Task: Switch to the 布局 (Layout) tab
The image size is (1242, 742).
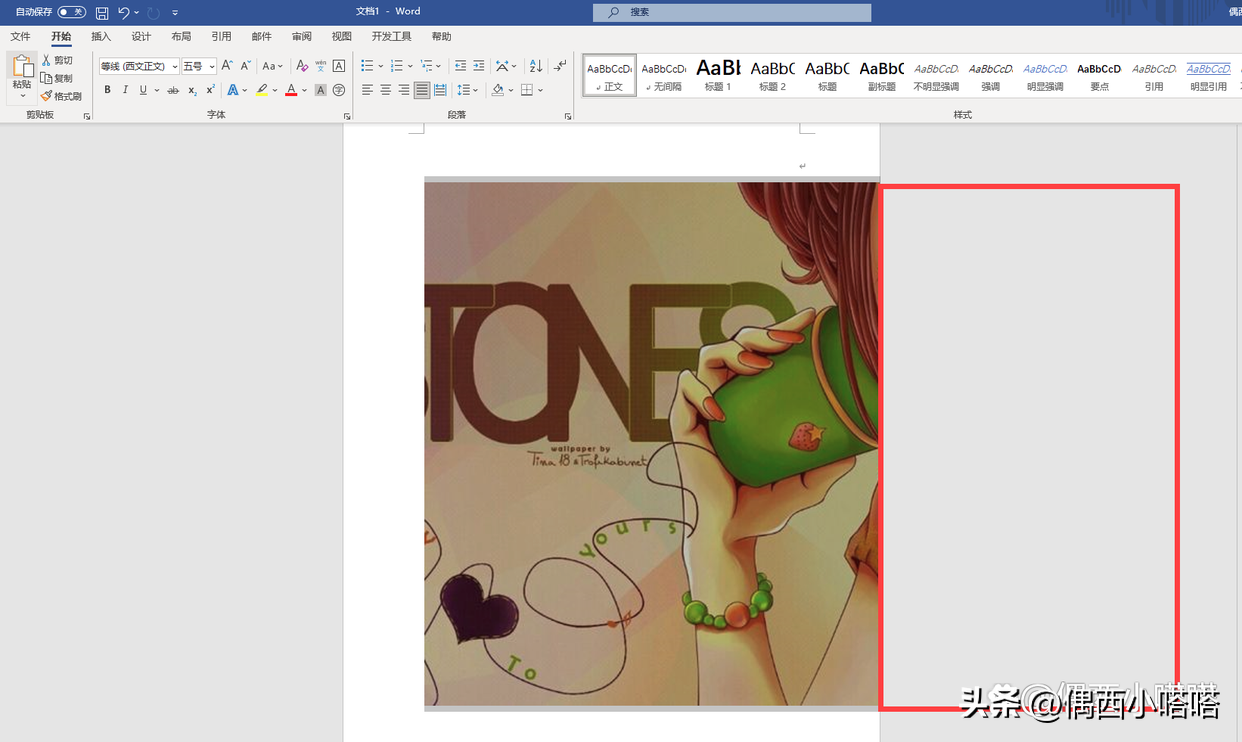Action: coord(181,36)
